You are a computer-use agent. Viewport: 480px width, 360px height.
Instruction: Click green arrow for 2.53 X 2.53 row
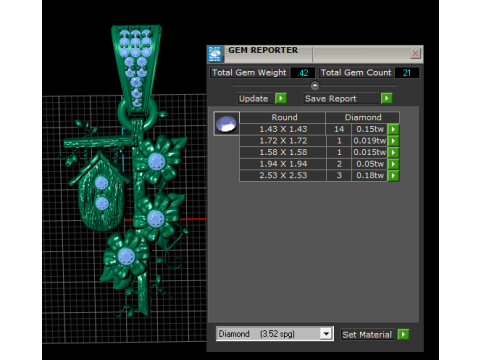(x=393, y=176)
